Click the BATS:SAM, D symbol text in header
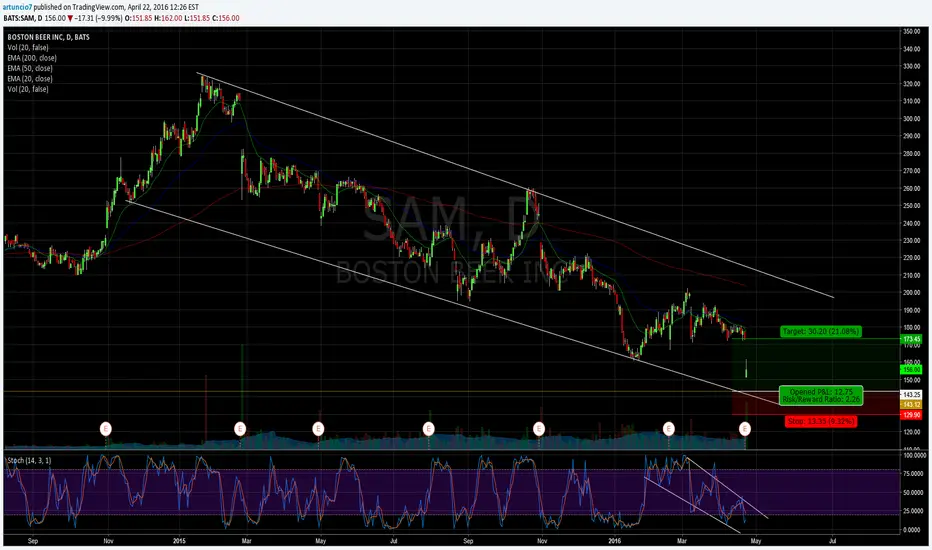Screen dimensions: 932x550 23,18
